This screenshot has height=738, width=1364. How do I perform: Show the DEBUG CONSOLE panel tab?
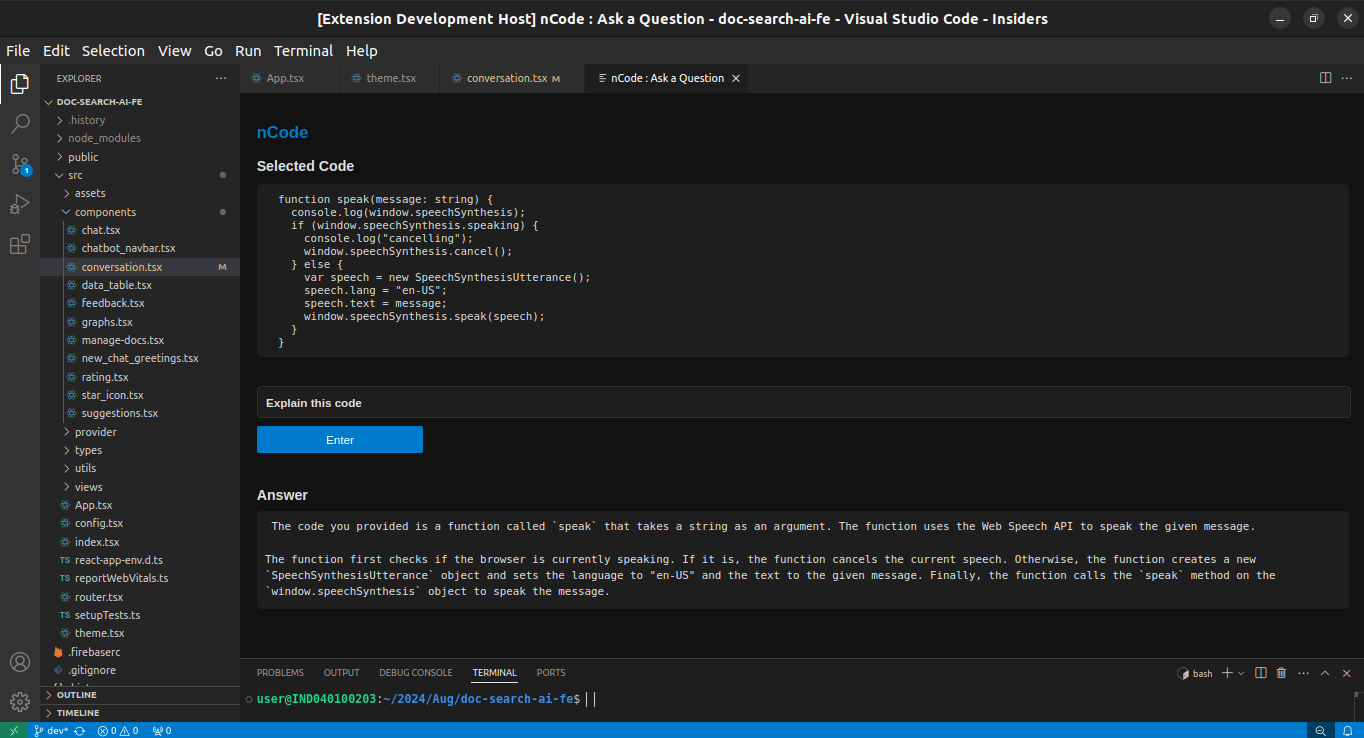[416, 673]
